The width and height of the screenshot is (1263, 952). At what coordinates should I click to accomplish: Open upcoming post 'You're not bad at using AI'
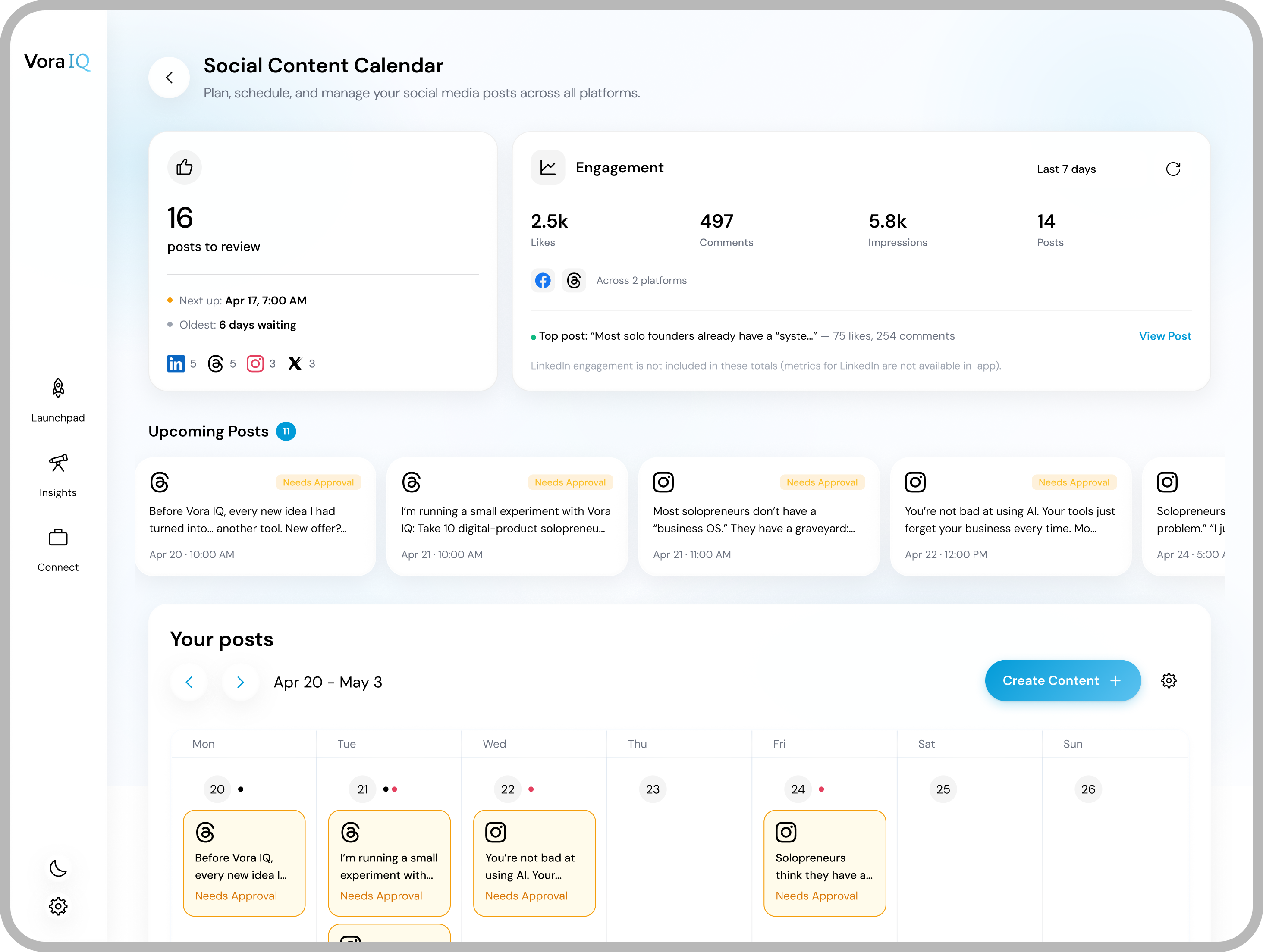[x=1011, y=517]
